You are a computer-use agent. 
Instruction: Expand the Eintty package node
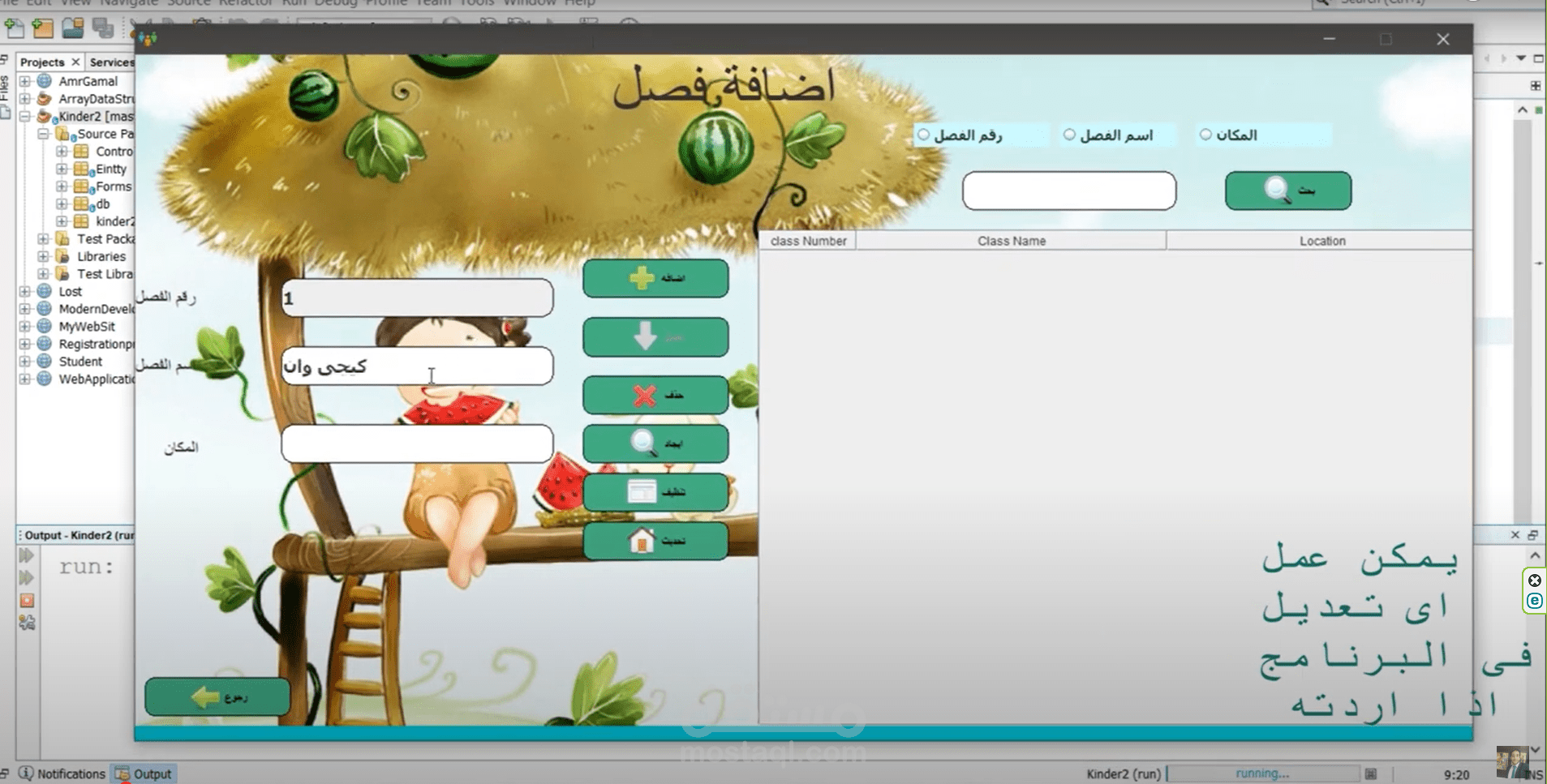coord(62,169)
